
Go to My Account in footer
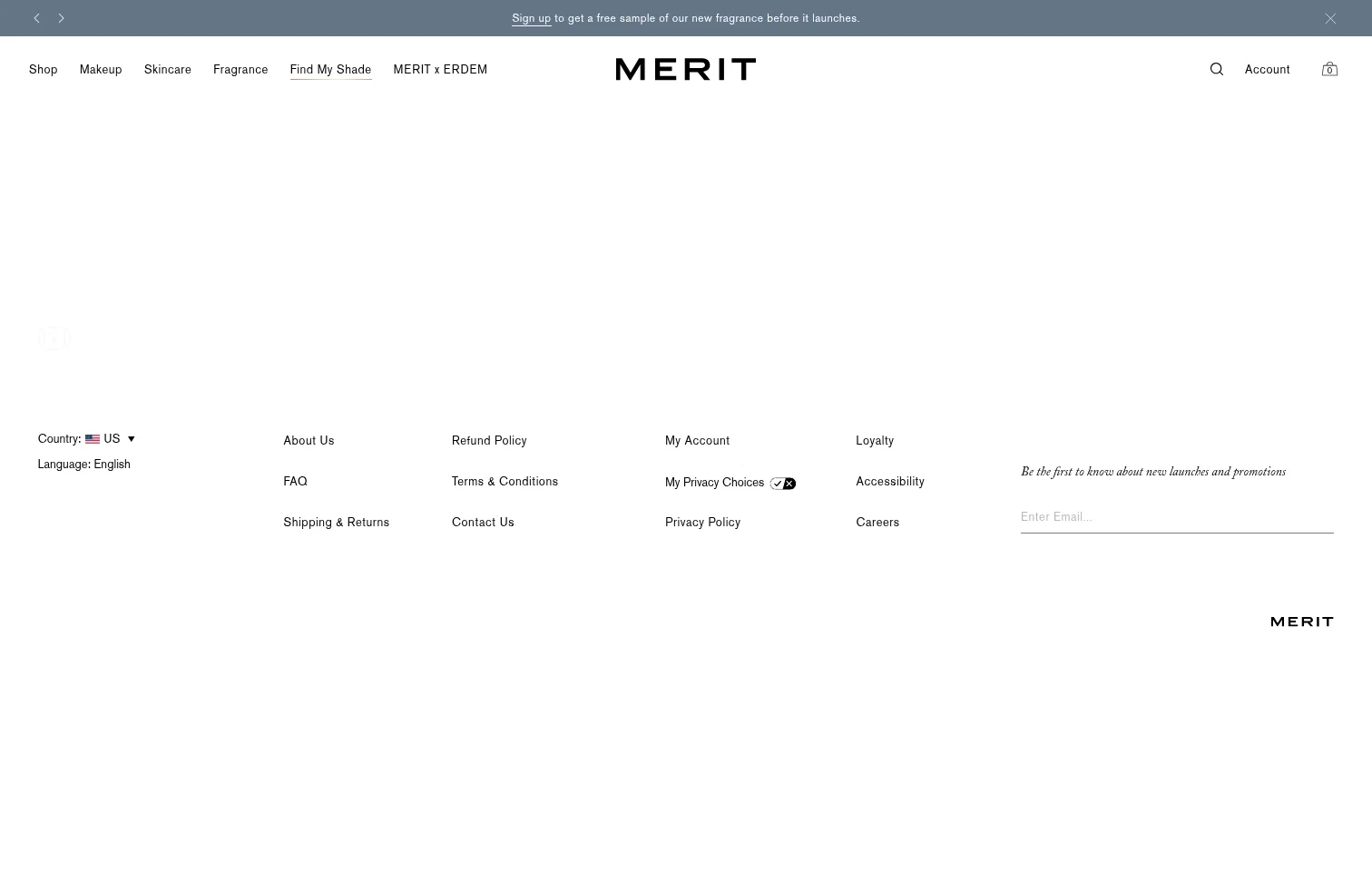pyautogui.click(x=697, y=441)
